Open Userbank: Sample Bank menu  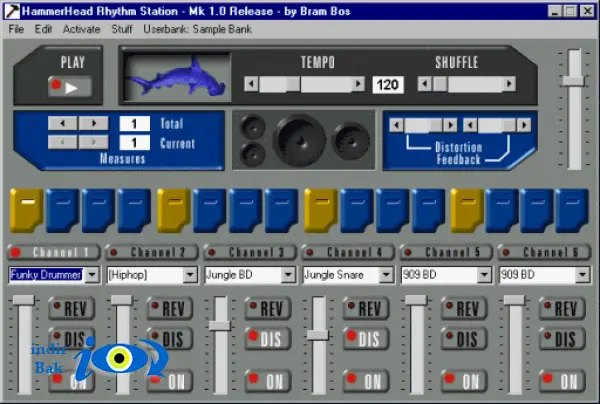(x=197, y=29)
